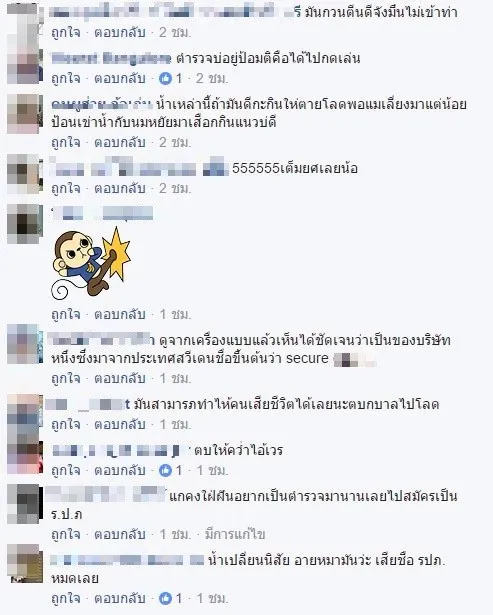Like the comment mentioning secure company
The height and width of the screenshot is (615, 493).
65,378
